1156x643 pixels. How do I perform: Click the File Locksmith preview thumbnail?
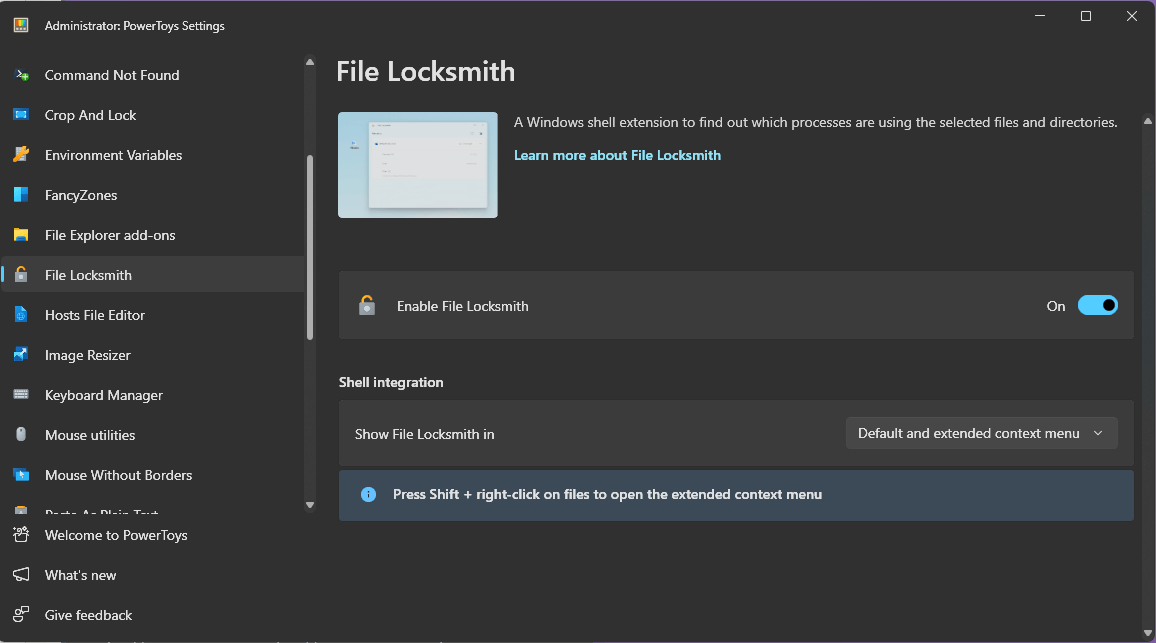pos(418,165)
